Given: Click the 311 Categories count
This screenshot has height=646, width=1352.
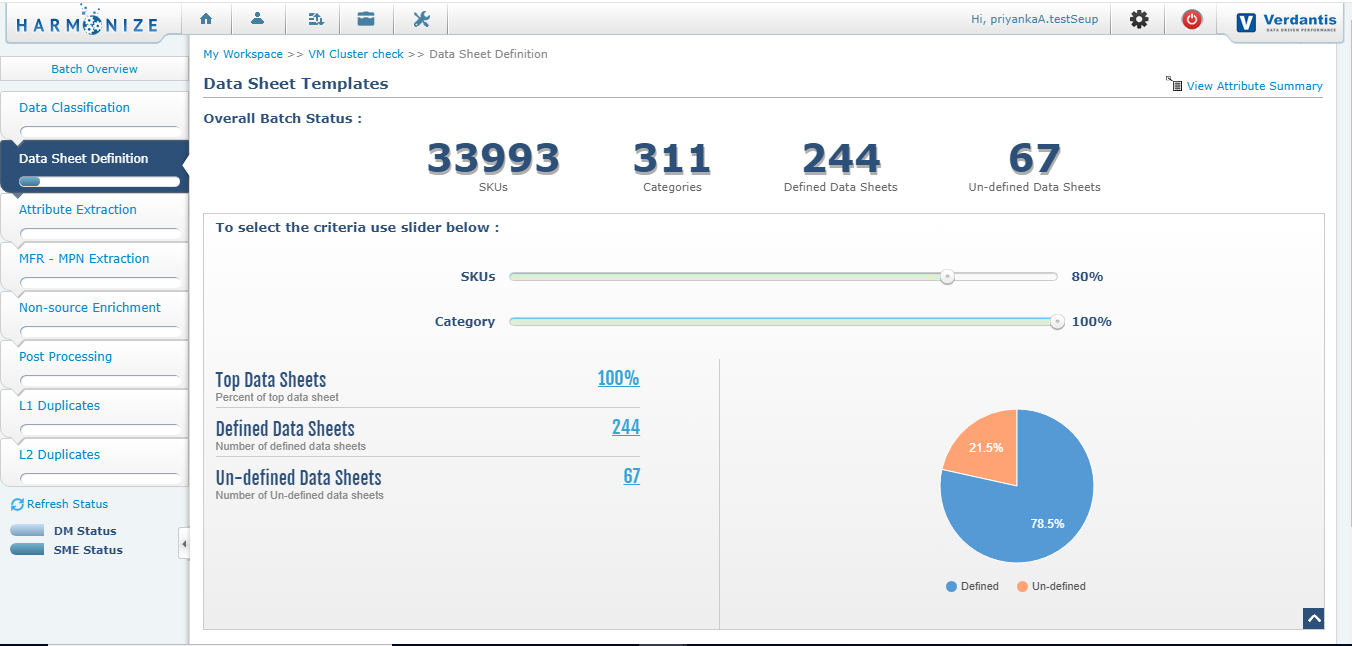Looking at the screenshot, I should (x=672, y=159).
